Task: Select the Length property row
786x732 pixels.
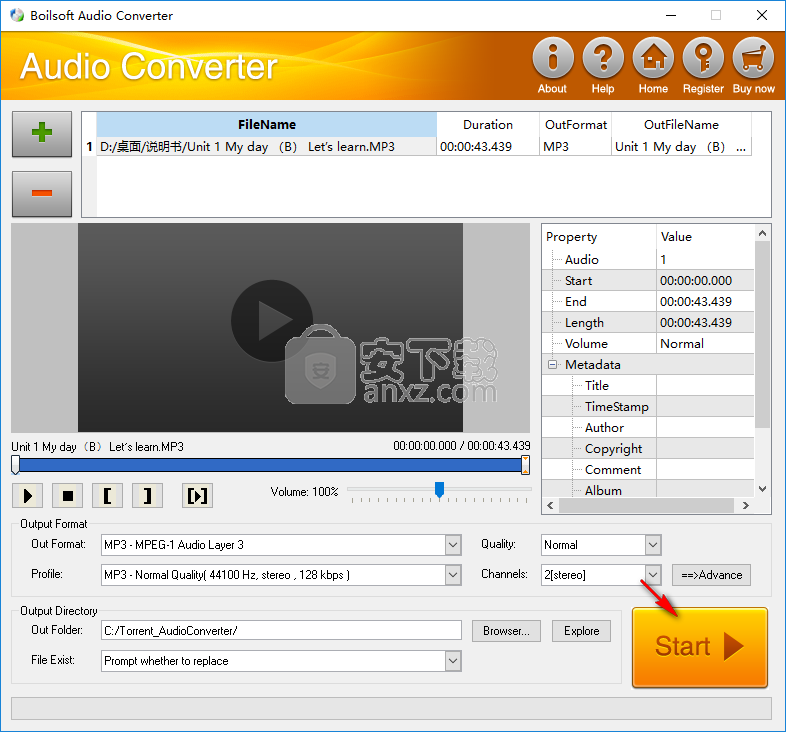Action: [648, 323]
